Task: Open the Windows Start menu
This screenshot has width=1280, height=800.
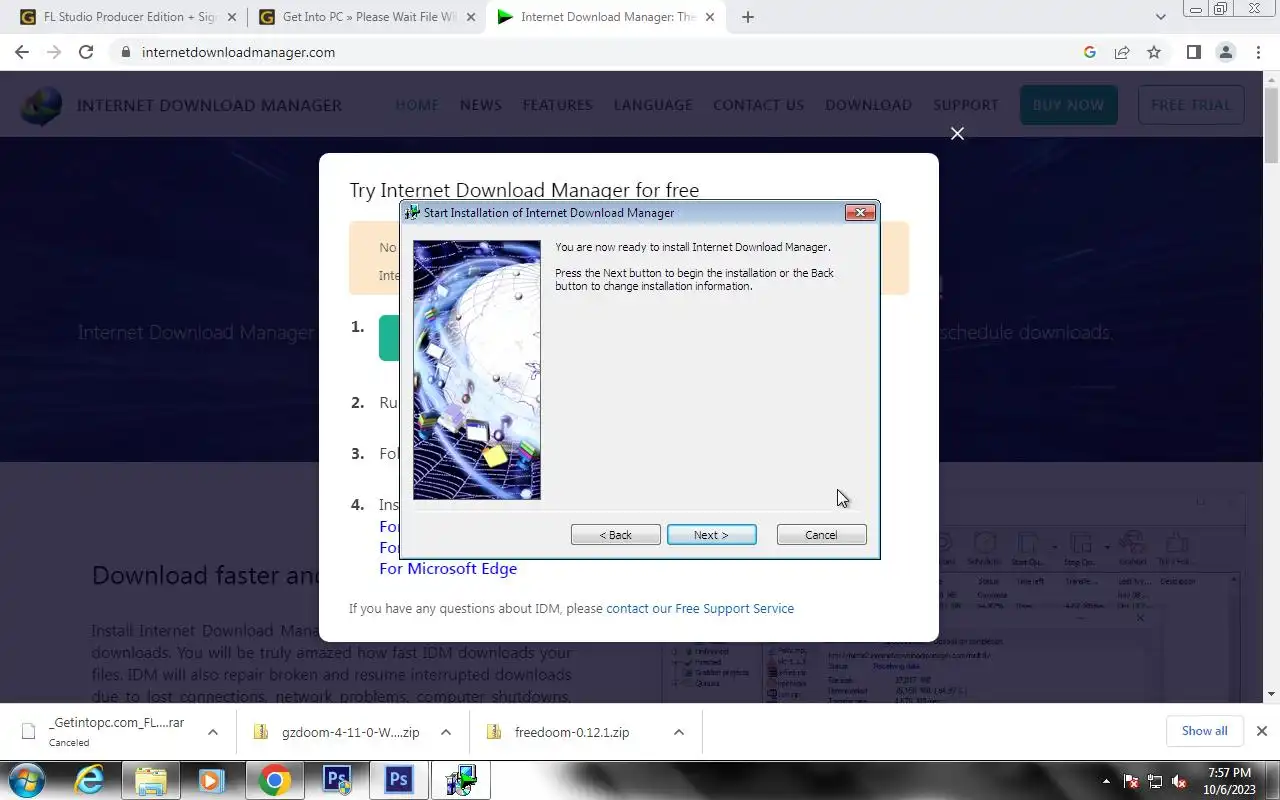Action: point(26,780)
